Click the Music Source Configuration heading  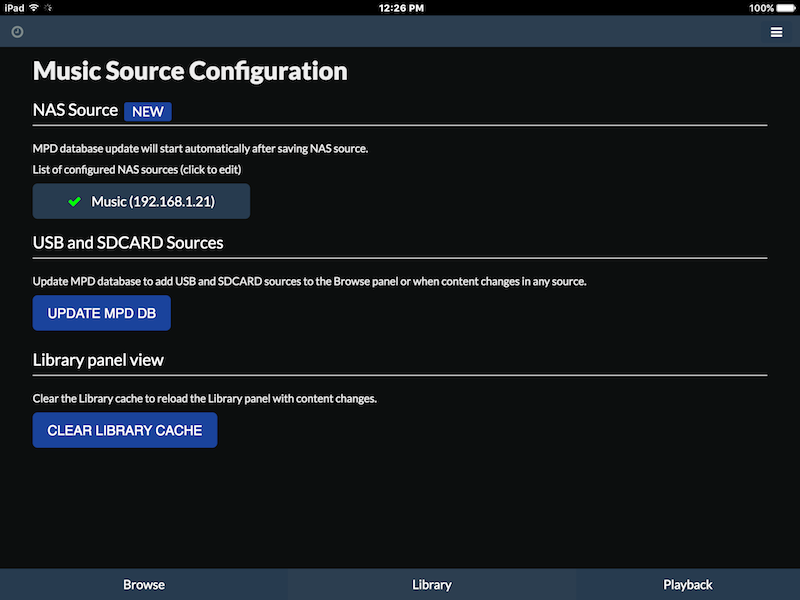coord(190,71)
